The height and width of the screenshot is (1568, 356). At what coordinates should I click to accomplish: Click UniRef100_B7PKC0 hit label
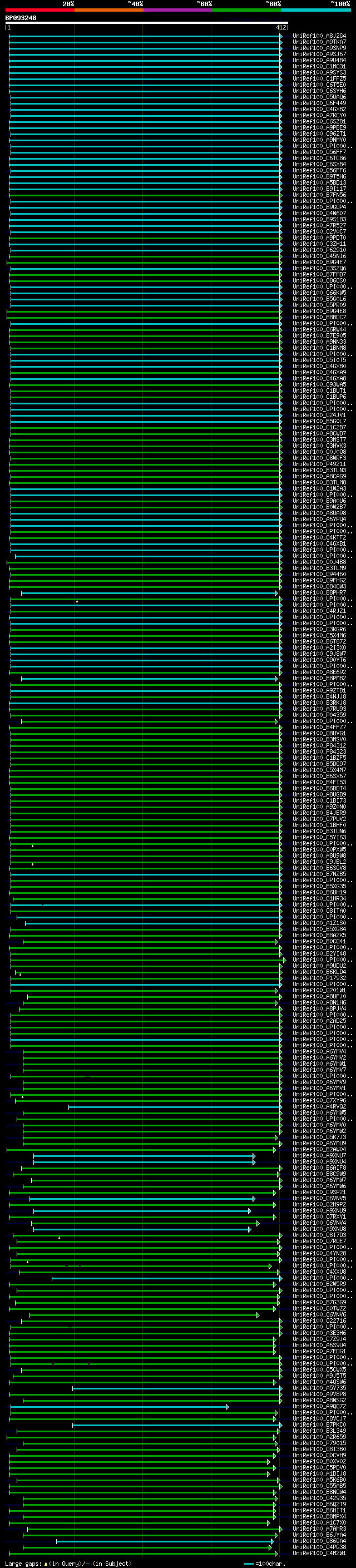[x=319, y=1424]
